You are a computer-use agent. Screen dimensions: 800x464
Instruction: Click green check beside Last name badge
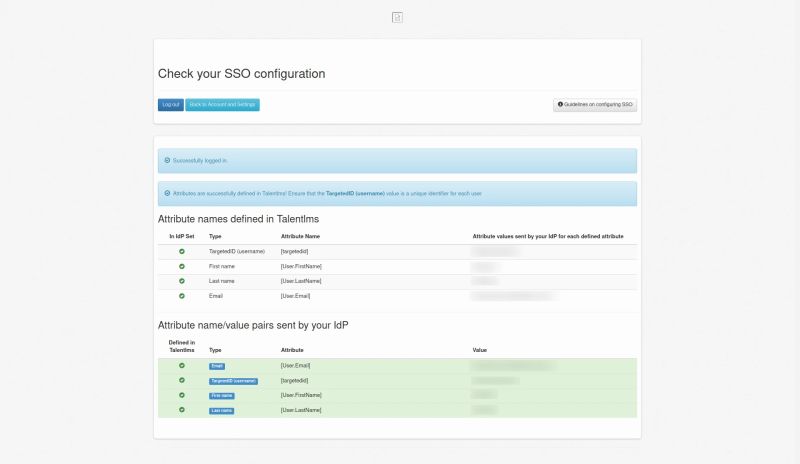click(x=182, y=410)
